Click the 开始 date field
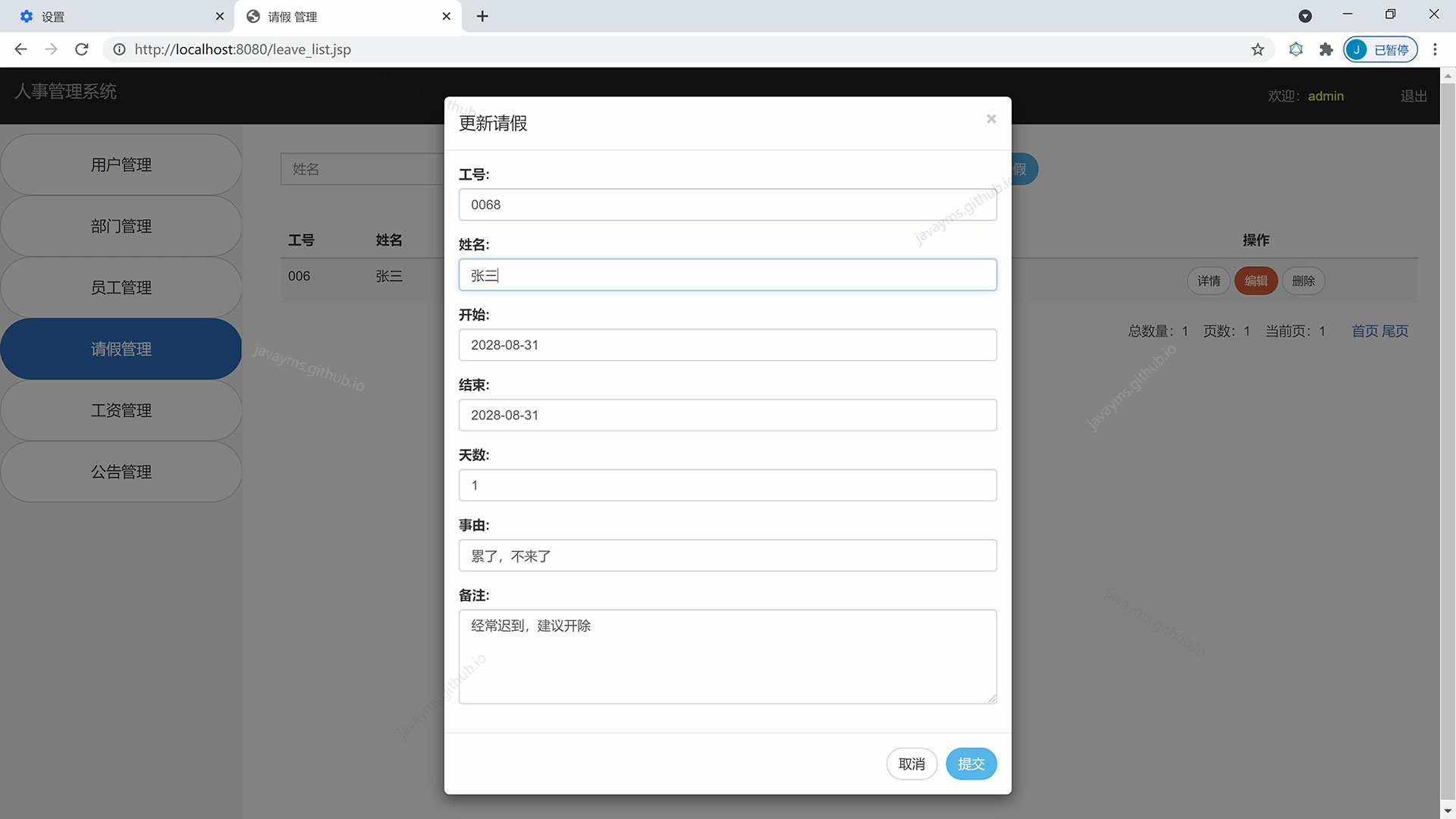Image resolution: width=1456 pixels, height=819 pixels. (726, 345)
